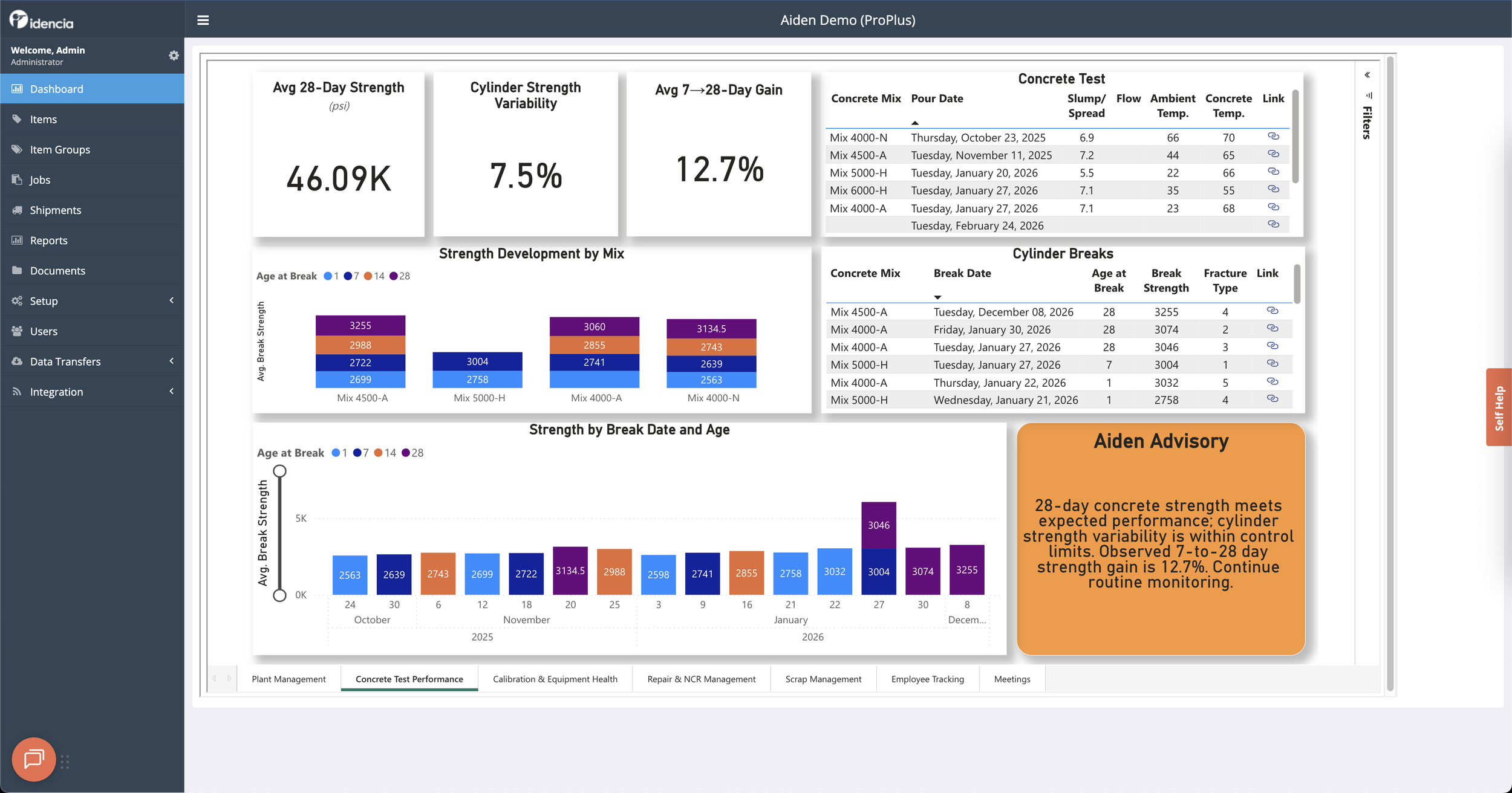Open the Self Help side button
This screenshot has height=793, width=1512.
pyautogui.click(x=1498, y=407)
